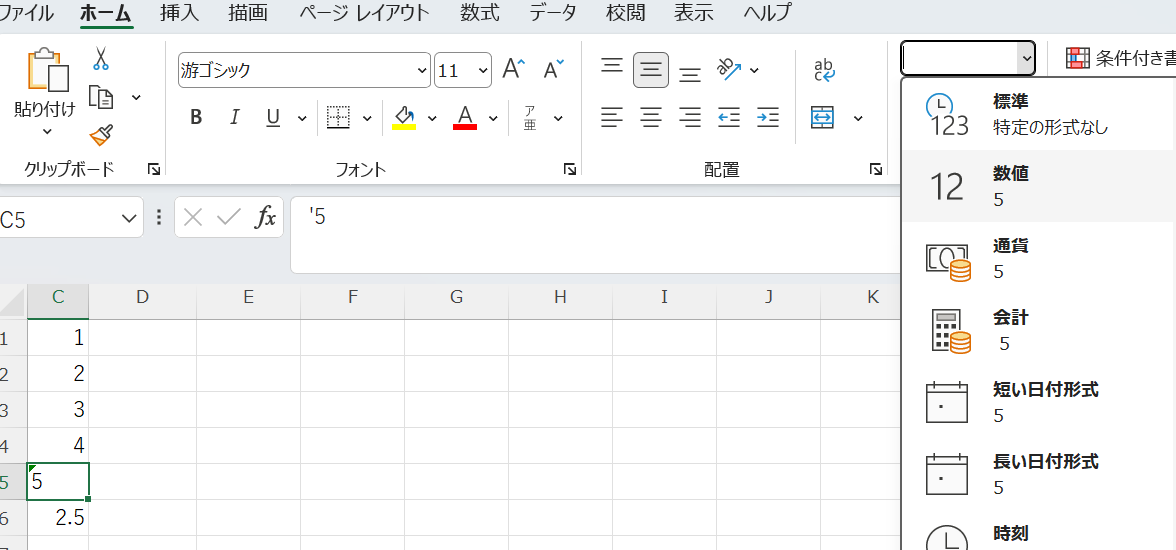Toggle the middle vertical align button
1176x550 pixels.
651,70
